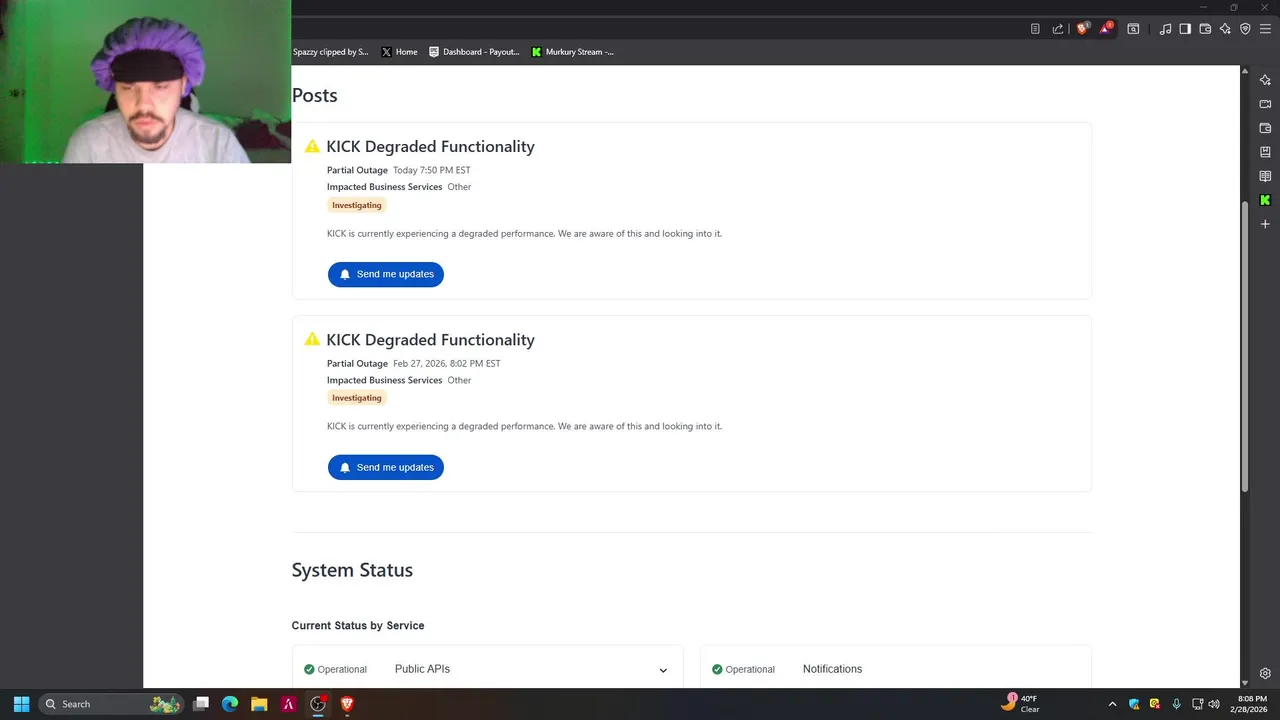The height and width of the screenshot is (720, 1280).
Task: Open the volume speaker tray icon
Action: point(1214,704)
